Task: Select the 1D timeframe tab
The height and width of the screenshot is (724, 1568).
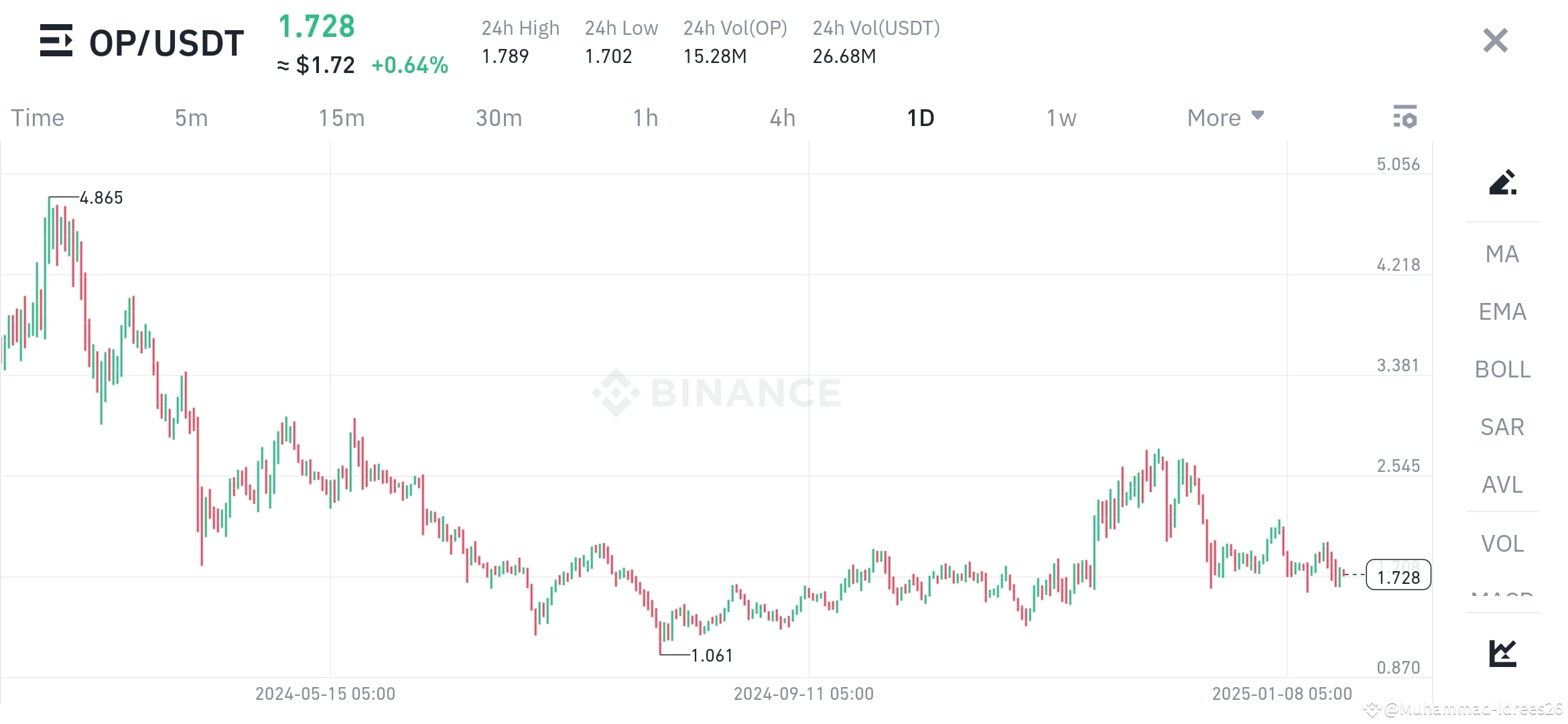Action: (x=921, y=117)
